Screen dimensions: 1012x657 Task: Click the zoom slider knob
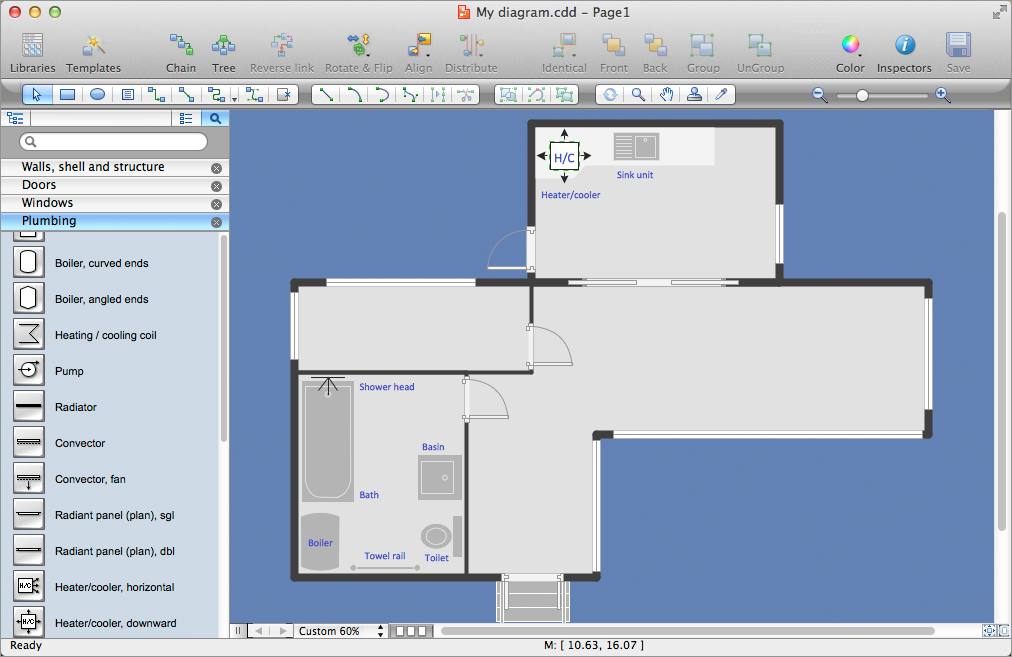point(862,95)
